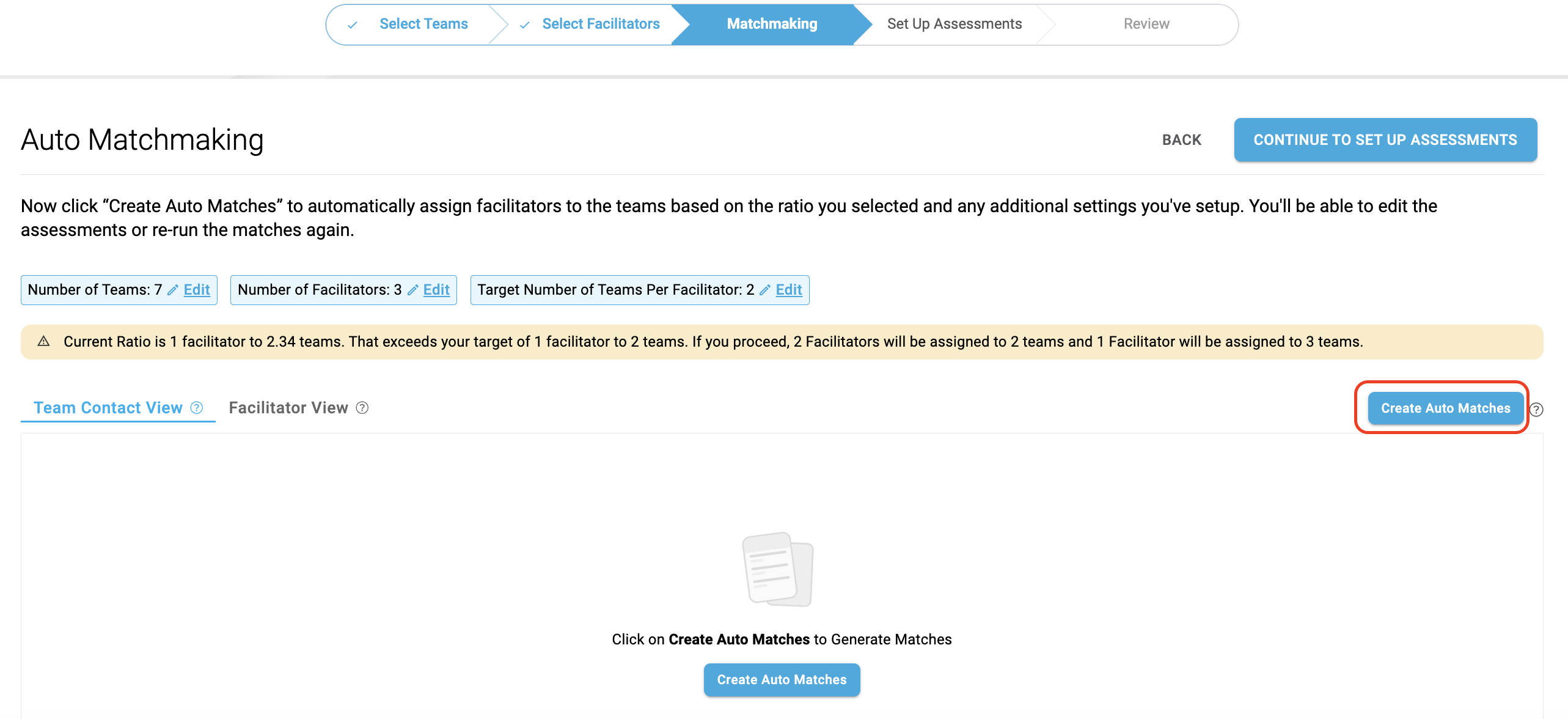
Task: Go to the Select Facilitators step
Action: pyautogui.click(x=601, y=24)
